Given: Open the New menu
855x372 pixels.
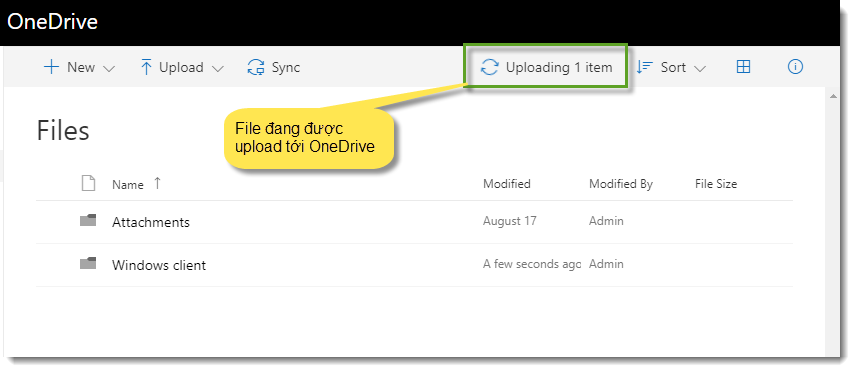Looking at the screenshot, I should pos(80,67).
